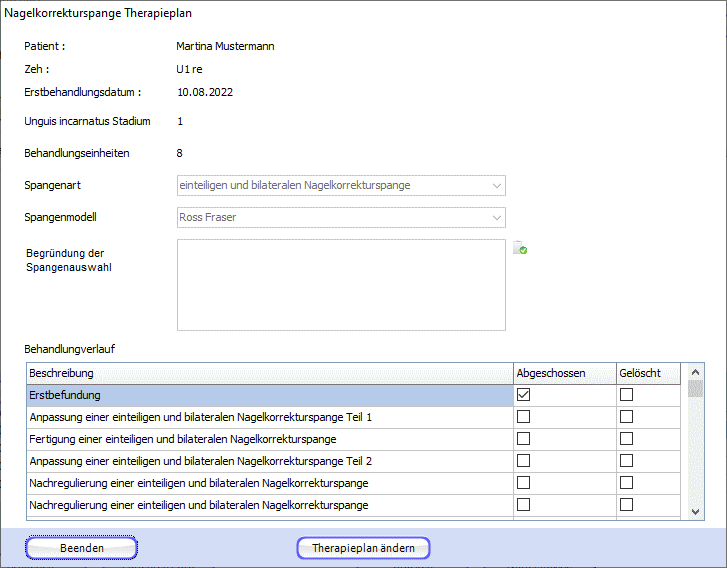Click the scroll up arrow of Behandlungsverlauf table

696,372
